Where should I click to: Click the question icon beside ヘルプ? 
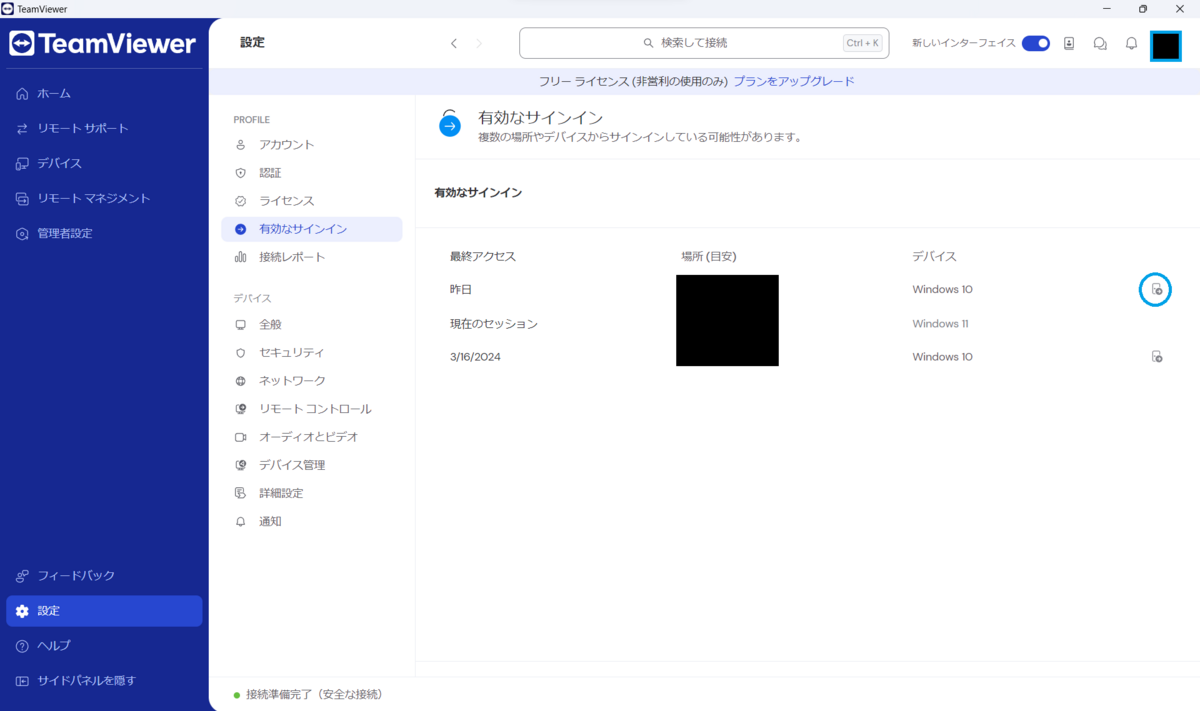(22, 646)
